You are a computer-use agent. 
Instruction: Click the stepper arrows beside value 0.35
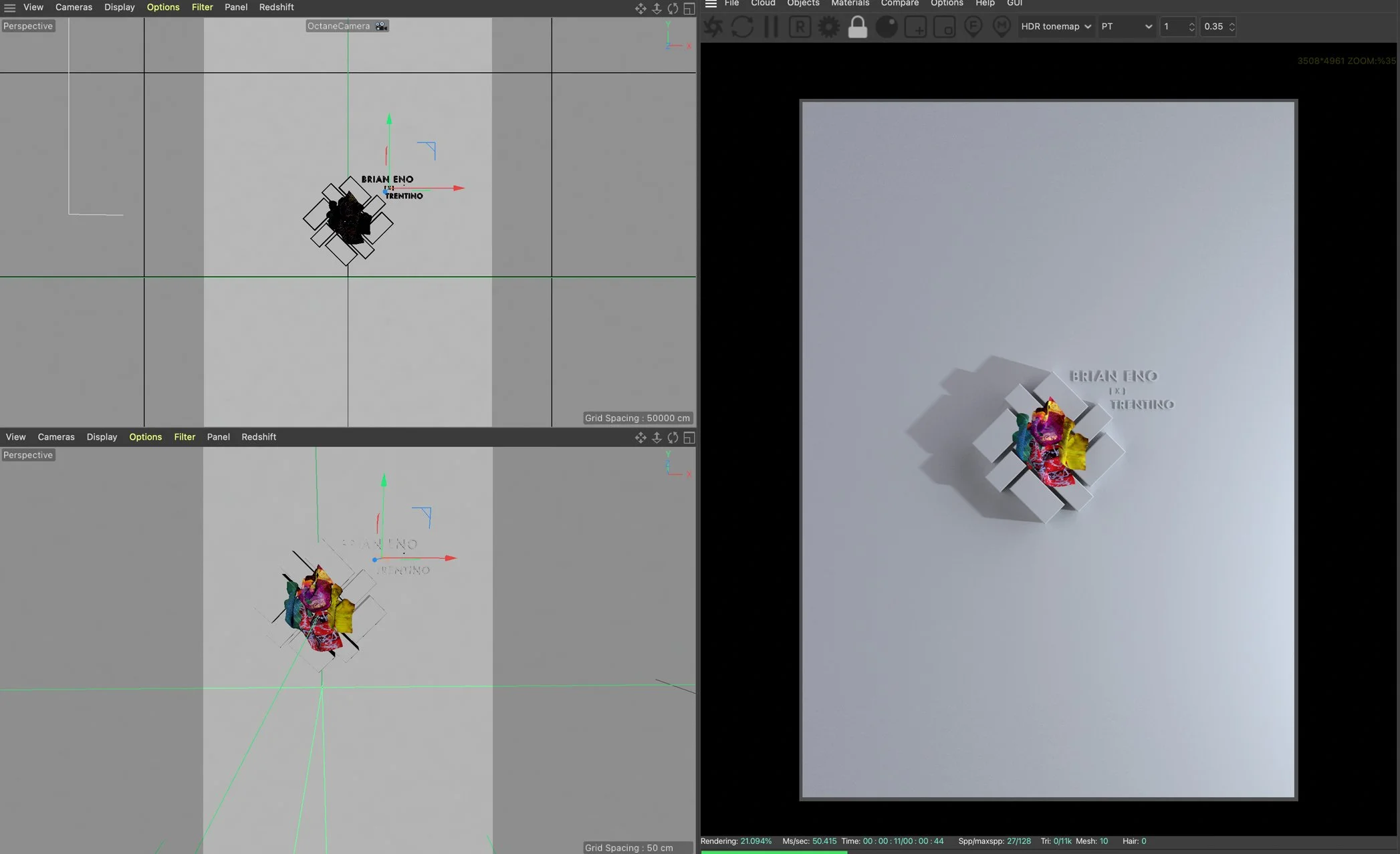pos(1232,27)
